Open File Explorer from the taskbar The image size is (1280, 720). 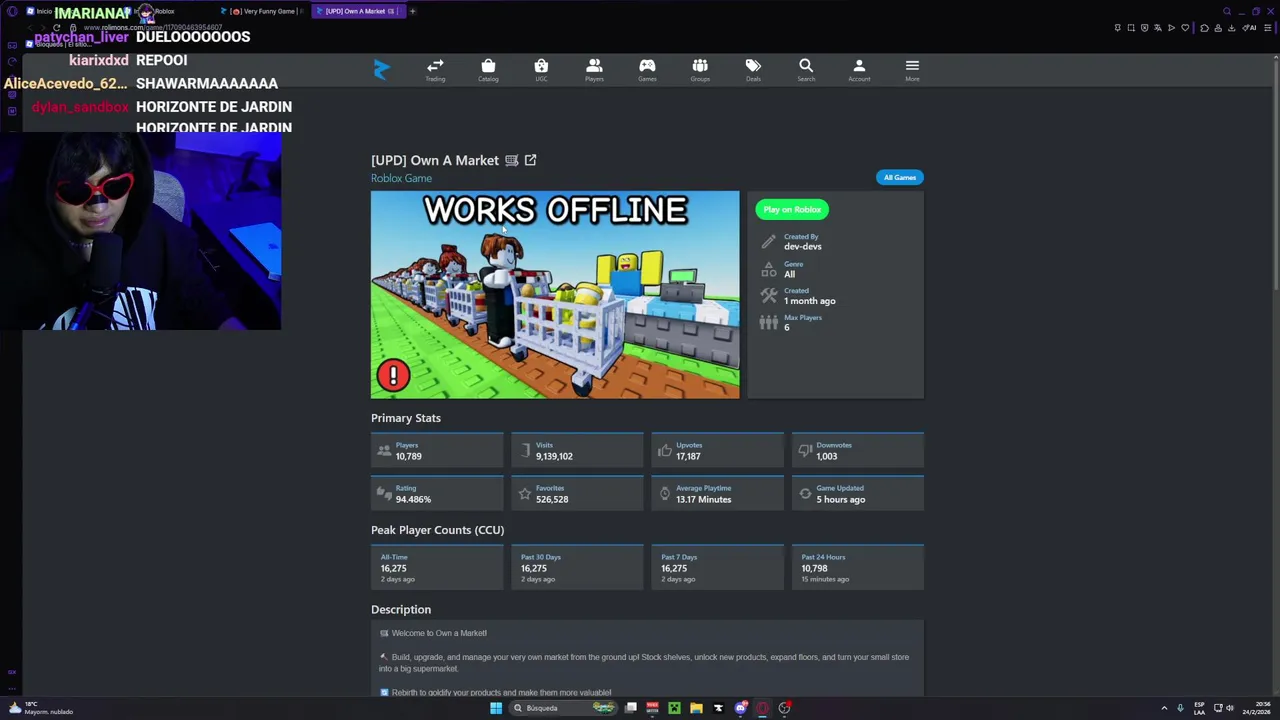click(x=696, y=708)
